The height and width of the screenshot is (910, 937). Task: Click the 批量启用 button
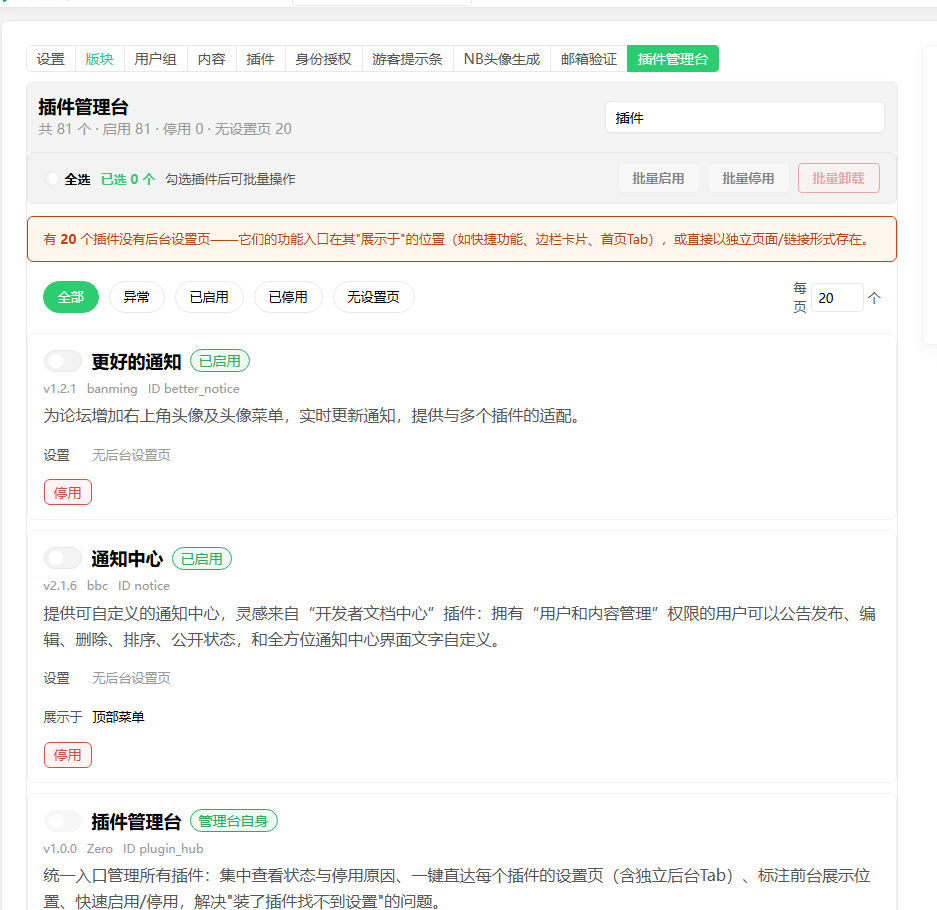pyautogui.click(x=659, y=178)
